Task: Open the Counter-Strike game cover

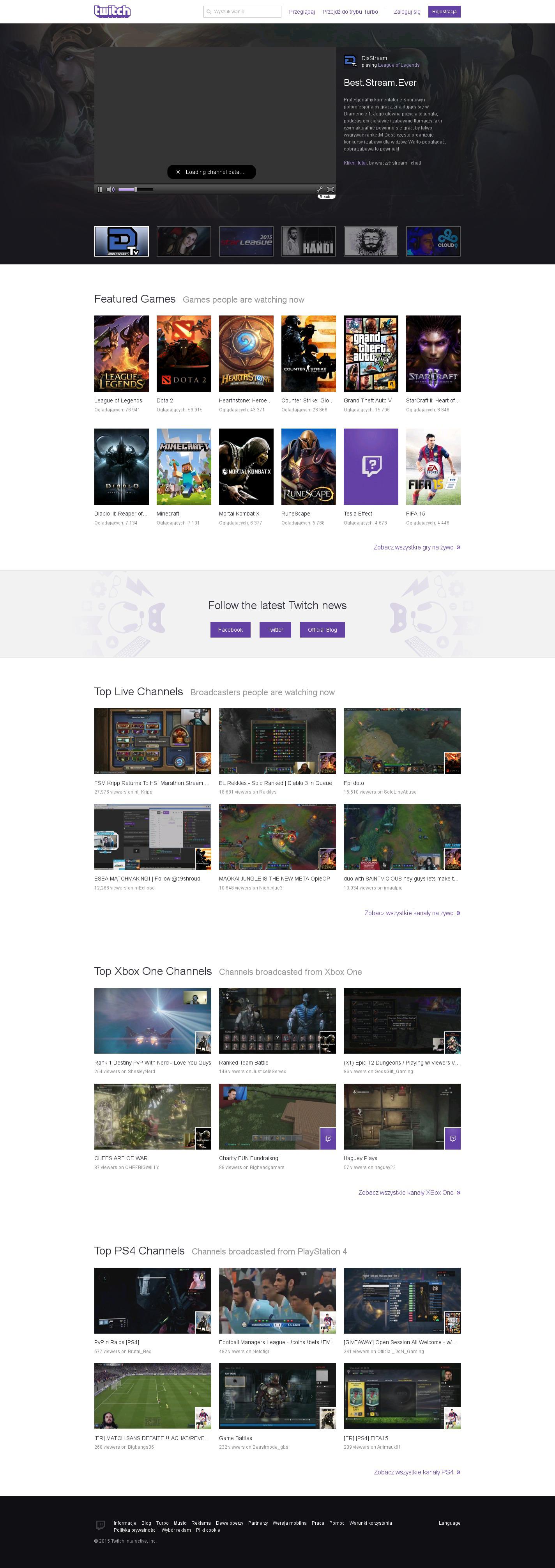Action: click(x=309, y=354)
